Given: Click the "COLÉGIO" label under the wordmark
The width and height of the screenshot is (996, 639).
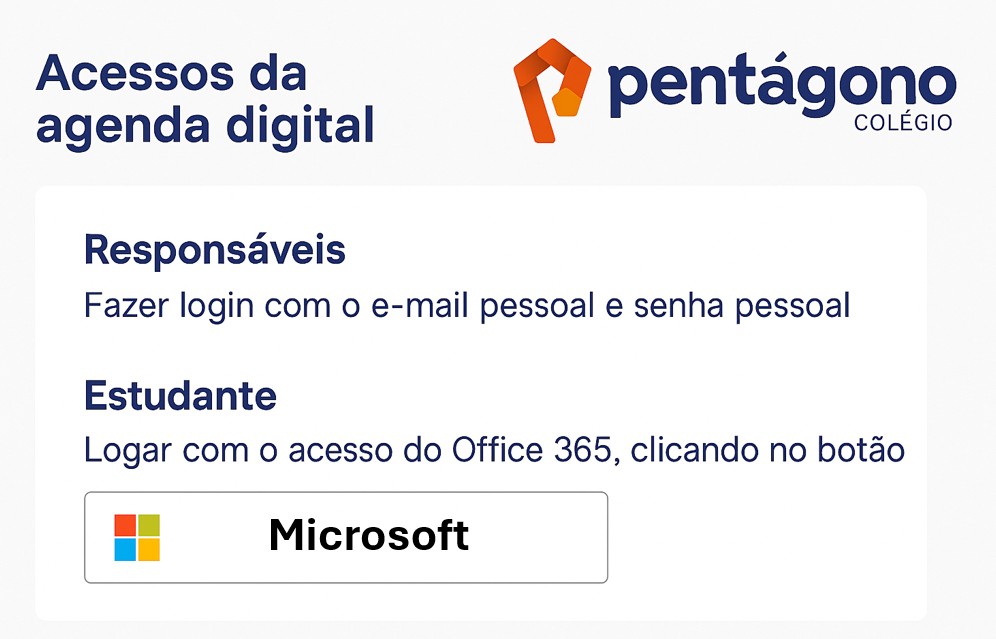Looking at the screenshot, I should coord(903,124).
